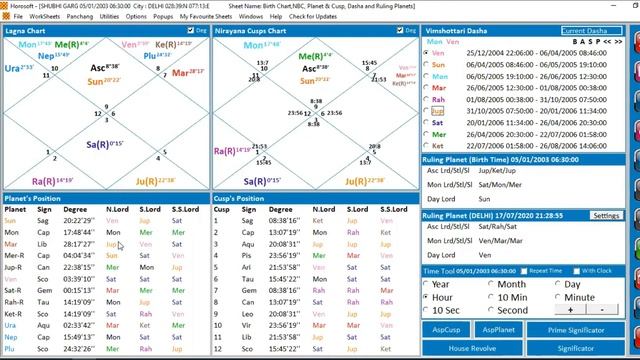Click the Ven mahadasha label under Vimshottari Dasha
The width and height of the screenshot is (640, 360).
tap(452, 42)
